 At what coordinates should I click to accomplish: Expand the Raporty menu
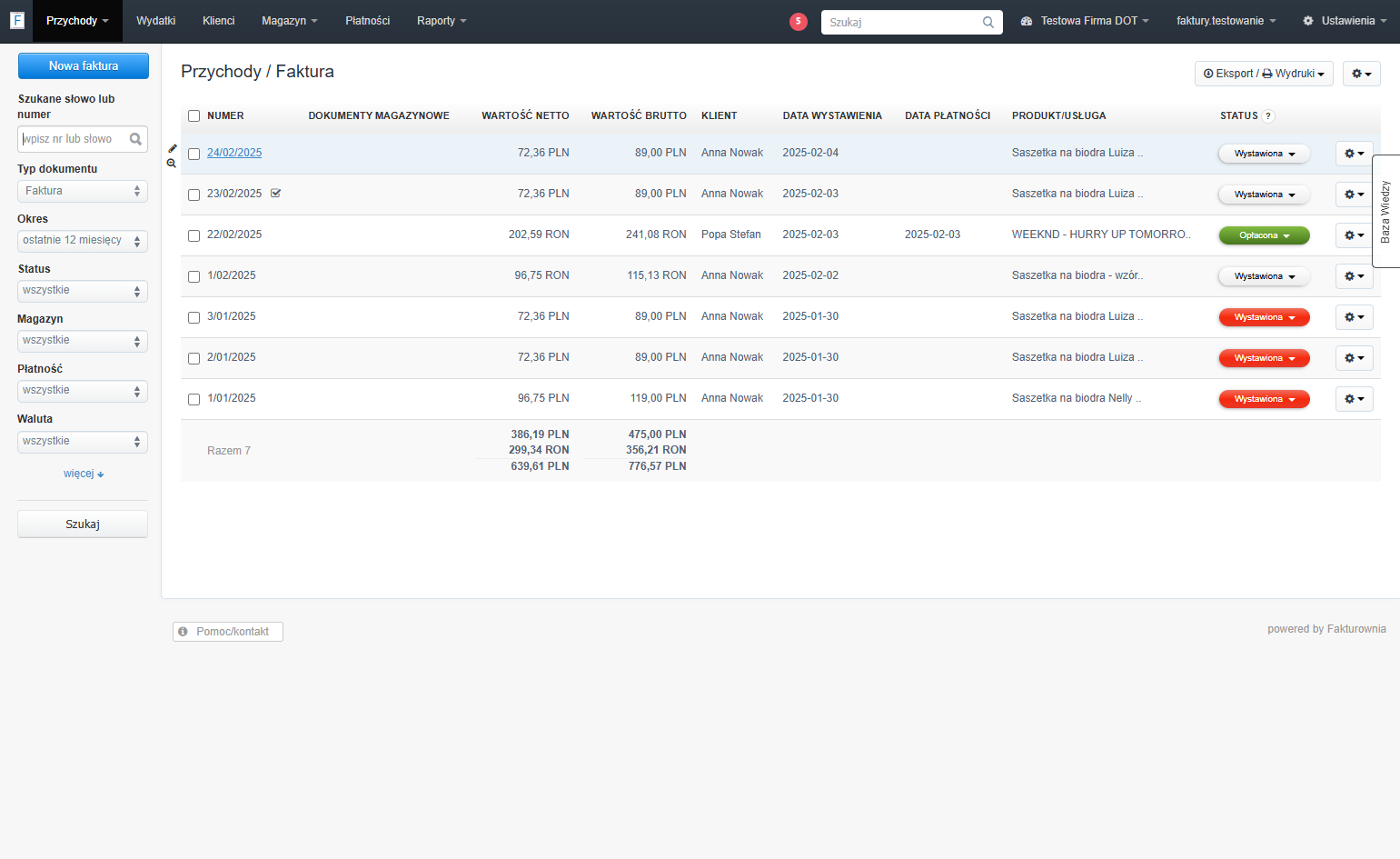point(442,21)
